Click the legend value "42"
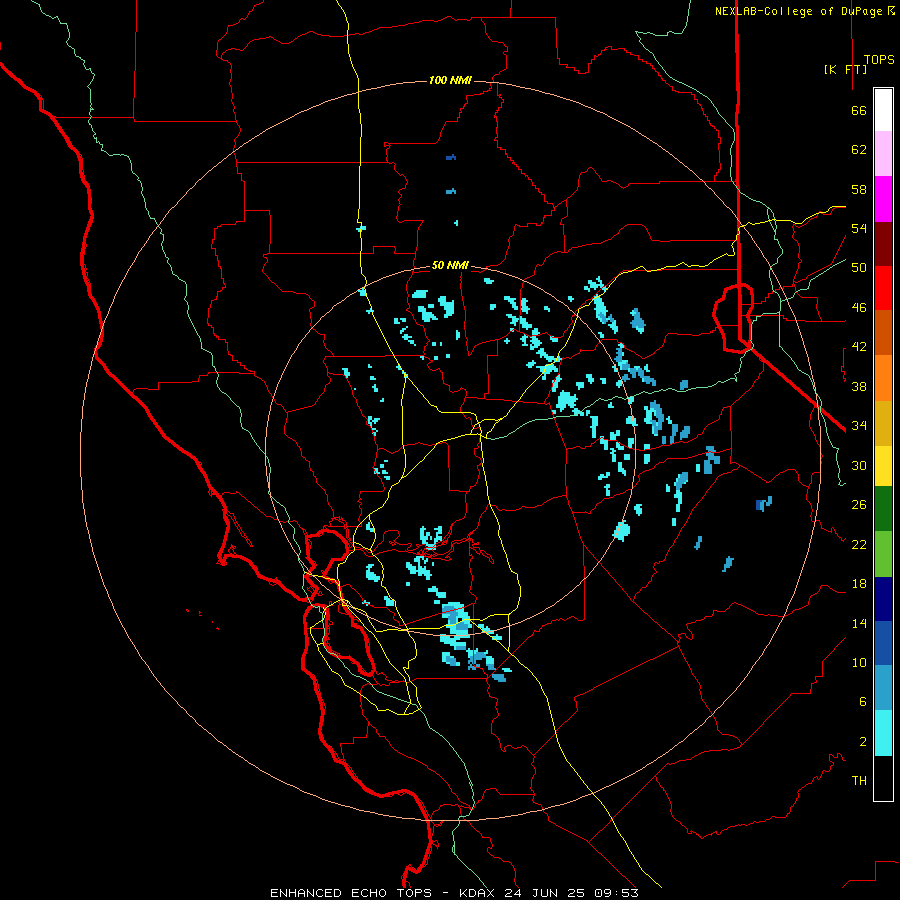The image size is (900, 900). click(859, 347)
